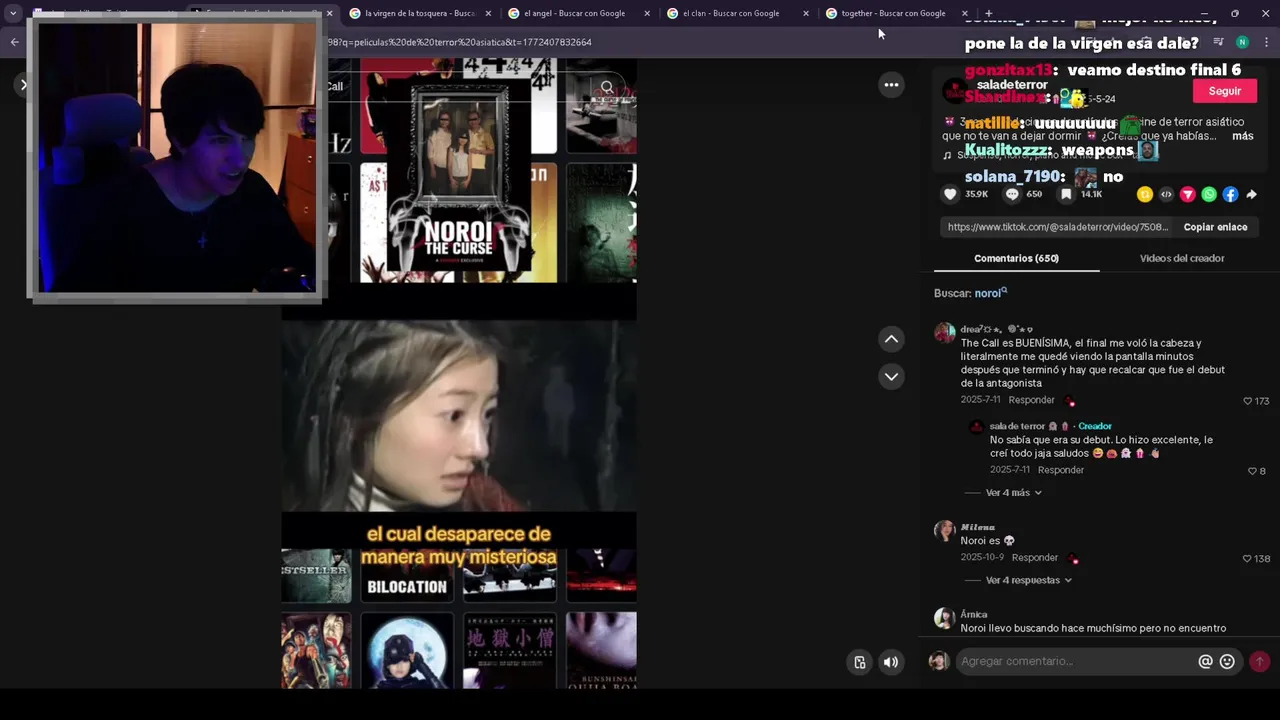Close the el clan browser tab

coord(806,13)
